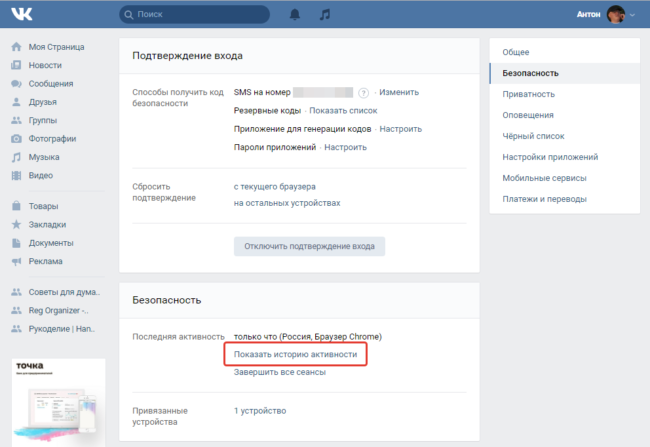Viewport: 650px width, 447px height.
Task: Click Показать список for backup codes
Action: (343, 111)
